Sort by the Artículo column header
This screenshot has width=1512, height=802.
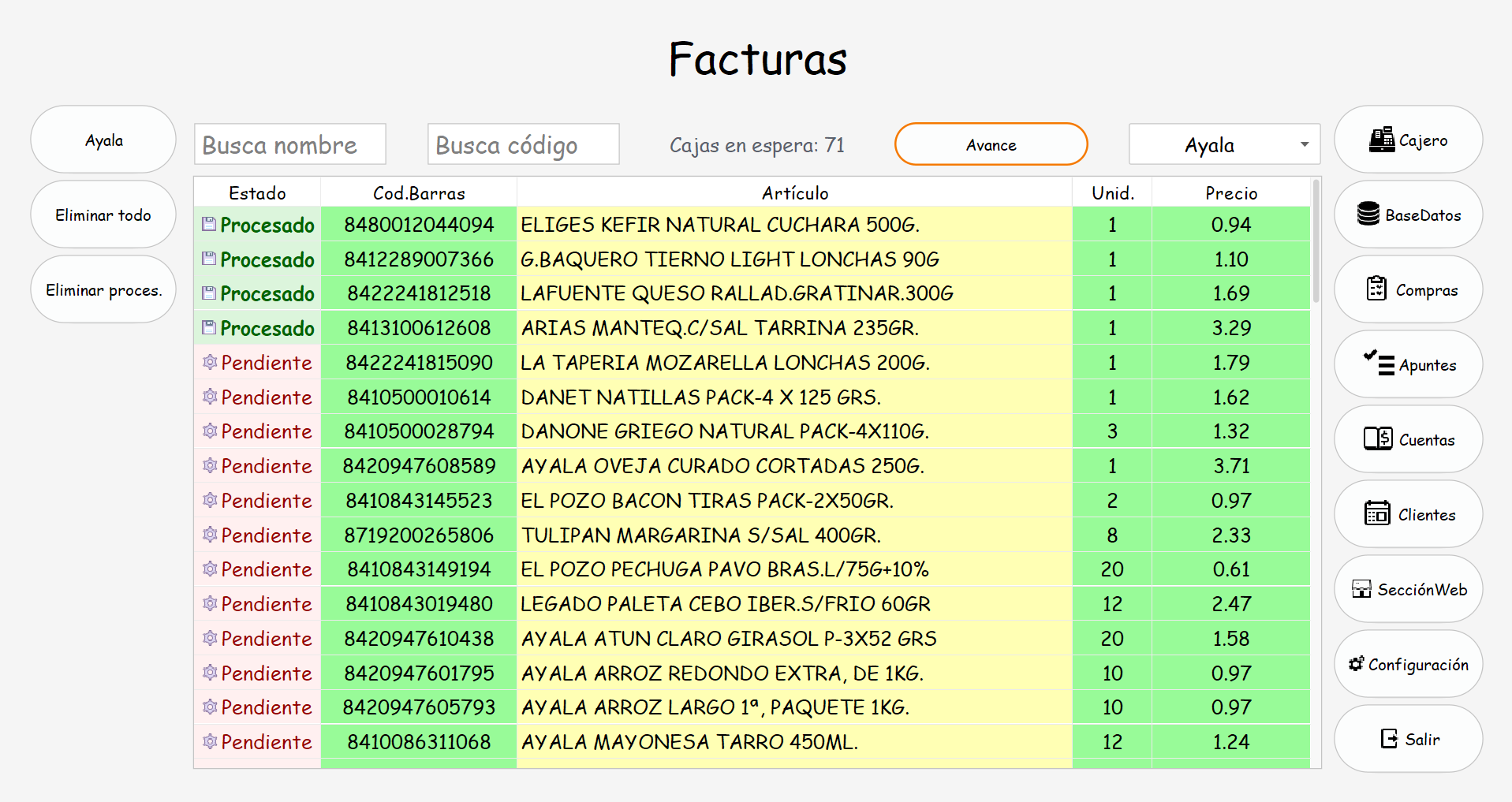pyautogui.click(x=795, y=192)
